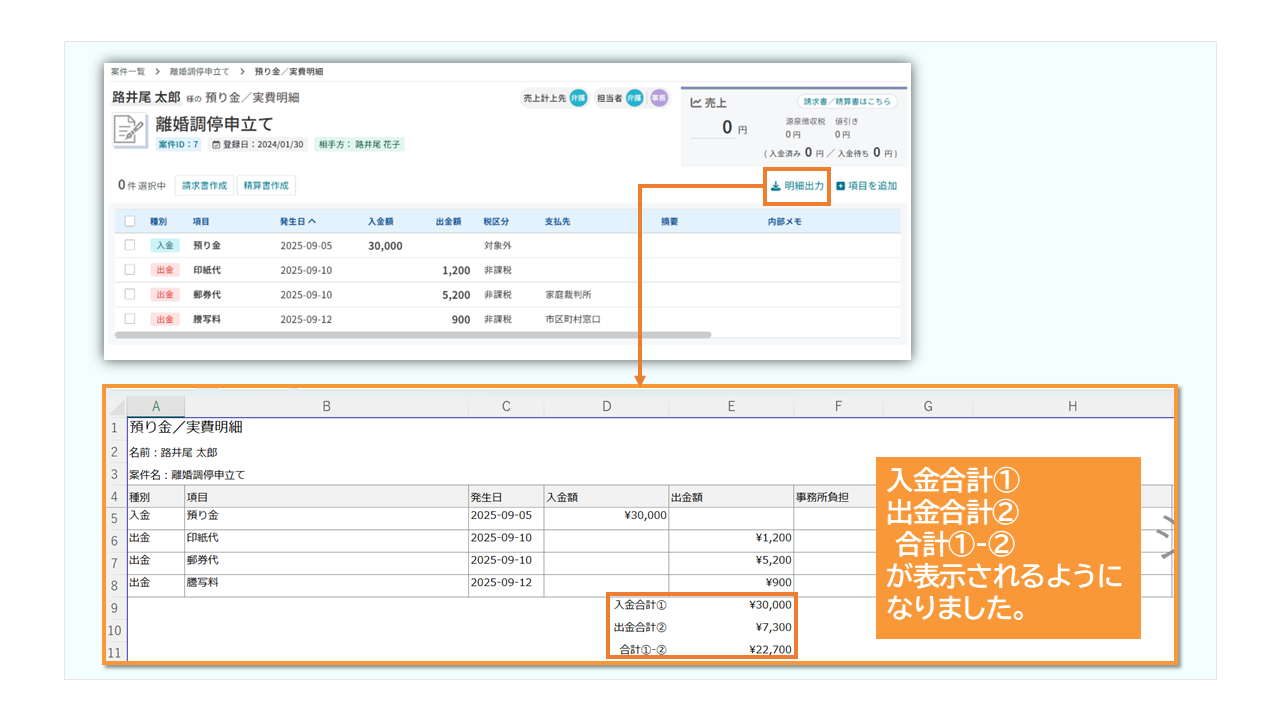The height and width of the screenshot is (720, 1280).
Task: Go to 離婚調停申立て breadcrumb item
Action: coord(199,72)
